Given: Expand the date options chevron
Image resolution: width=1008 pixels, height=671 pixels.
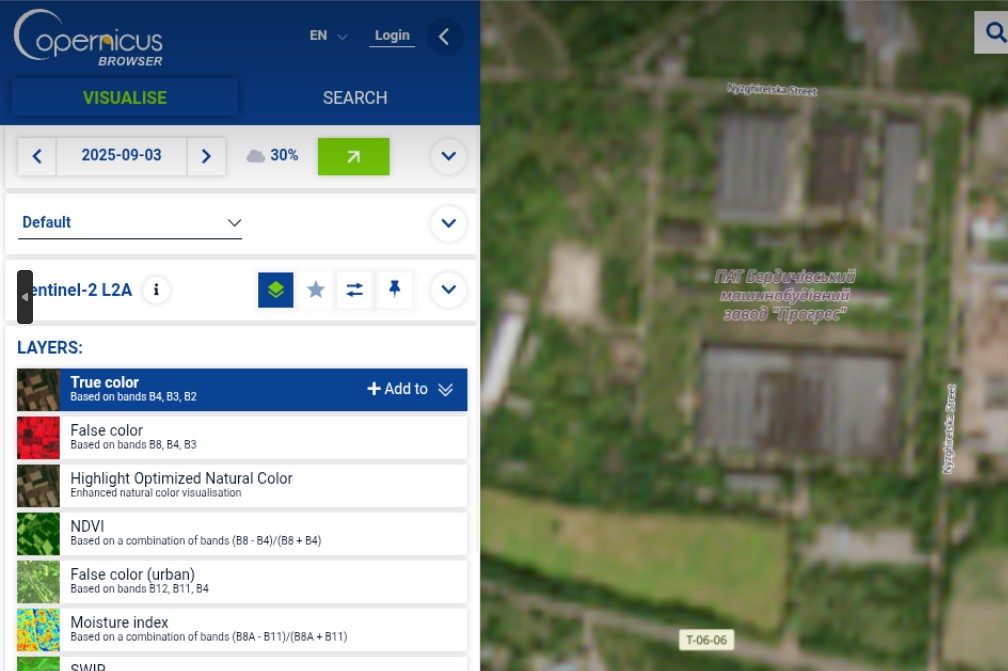Looking at the screenshot, I should (448, 156).
